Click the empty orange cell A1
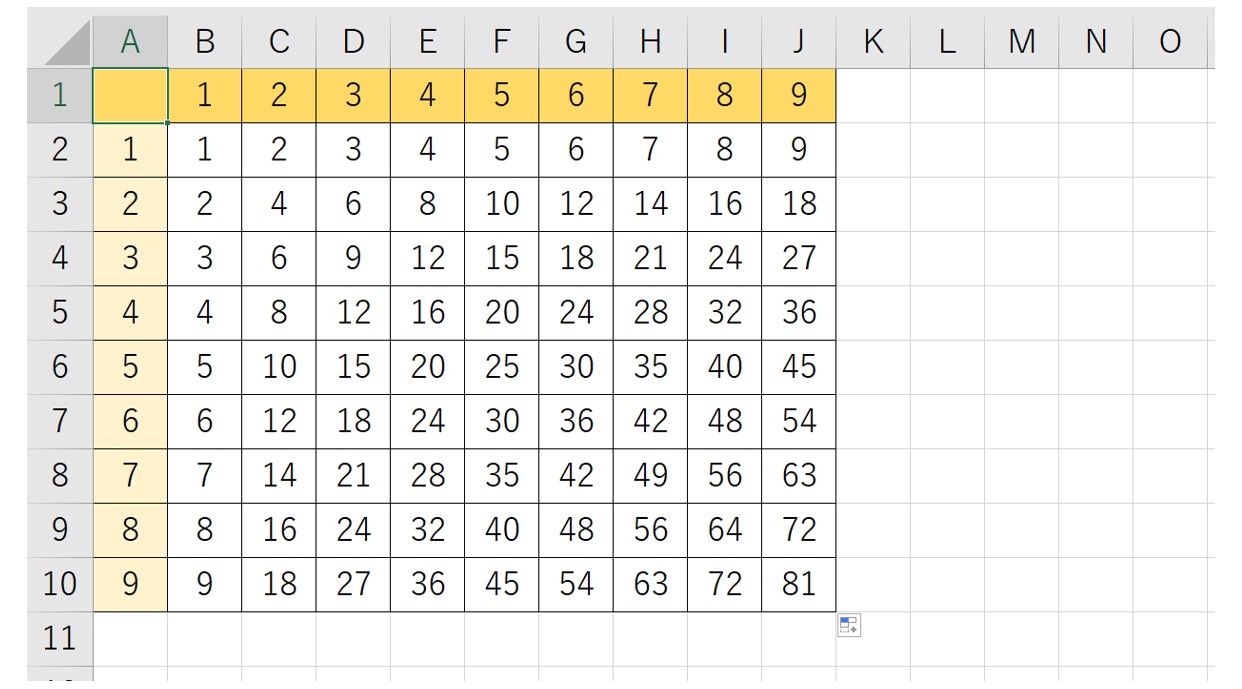The height and width of the screenshot is (689, 1242). pos(130,95)
